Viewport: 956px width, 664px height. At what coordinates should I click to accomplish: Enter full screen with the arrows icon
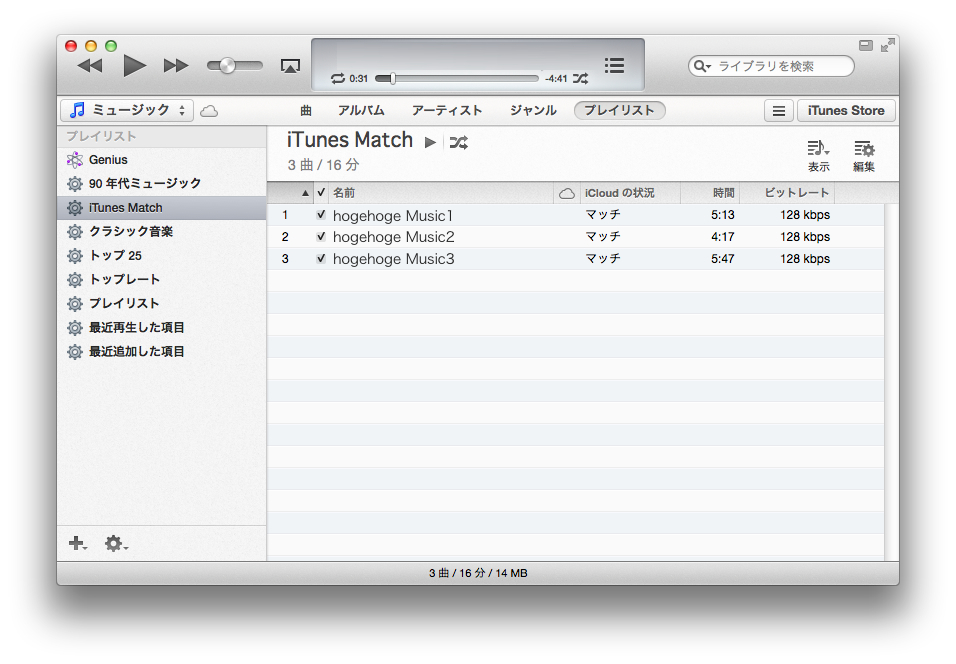[888, 45]
